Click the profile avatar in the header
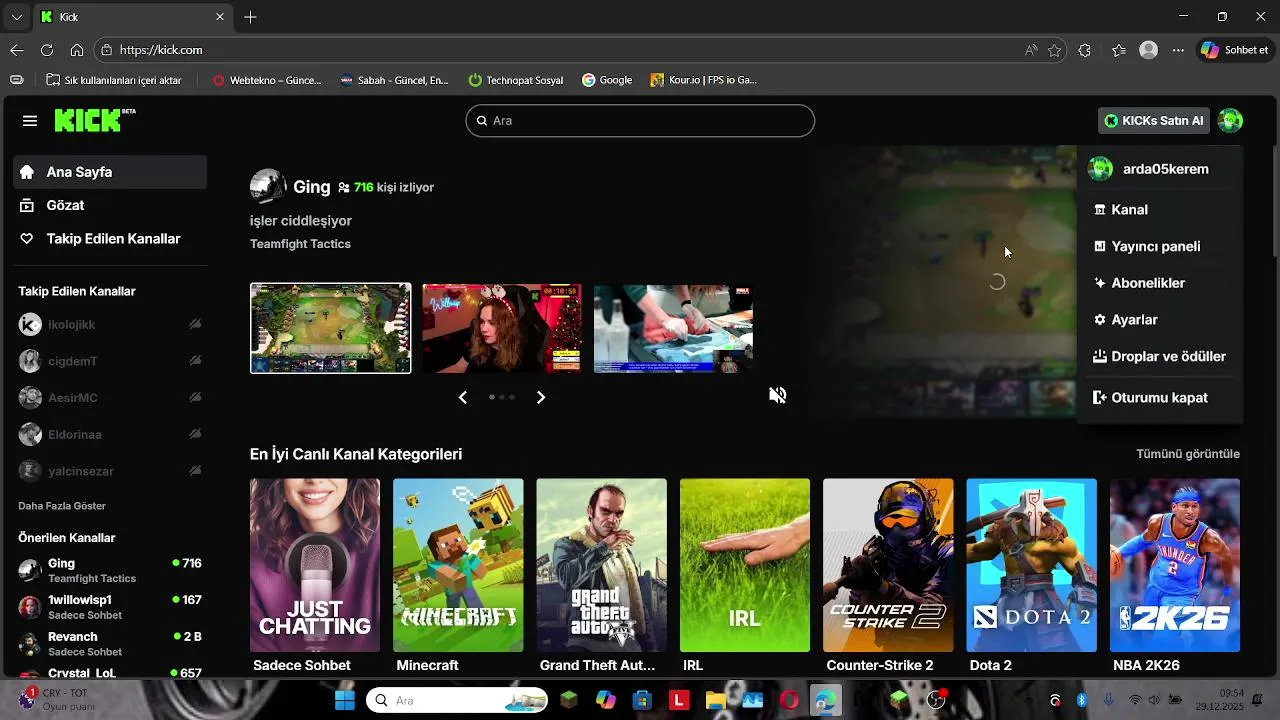 (x=1230, y=121)
